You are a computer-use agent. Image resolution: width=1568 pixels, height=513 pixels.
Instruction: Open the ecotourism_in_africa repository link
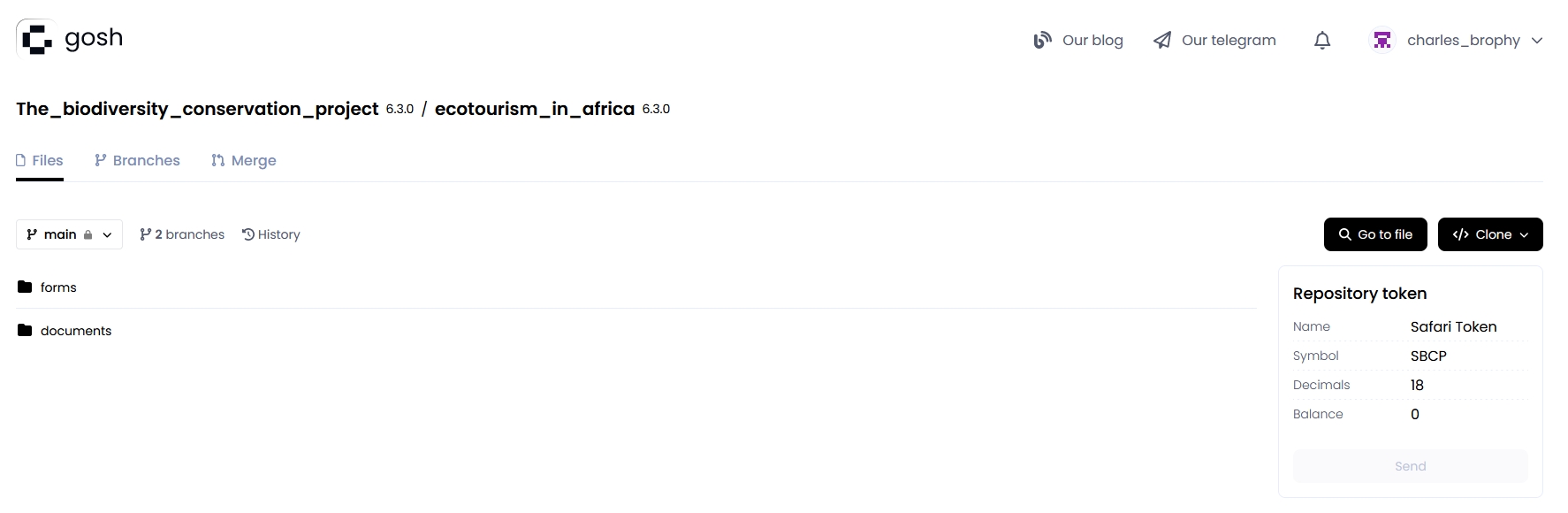tap(535, 109)
